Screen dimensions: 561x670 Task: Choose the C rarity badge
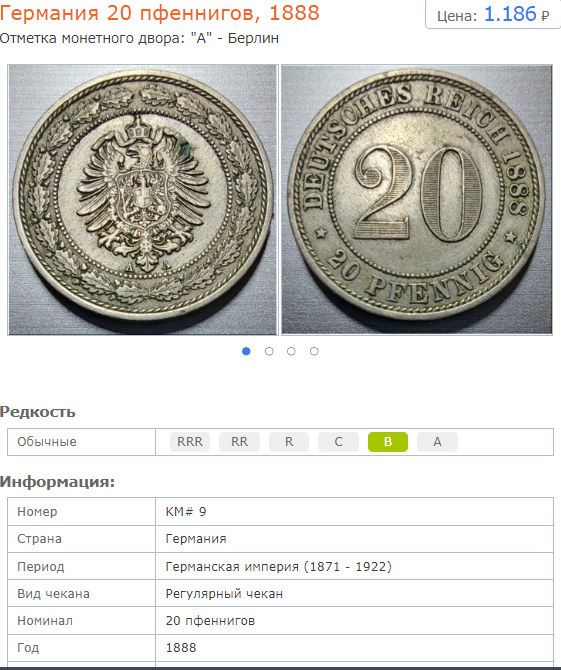[x=338, y=442]
